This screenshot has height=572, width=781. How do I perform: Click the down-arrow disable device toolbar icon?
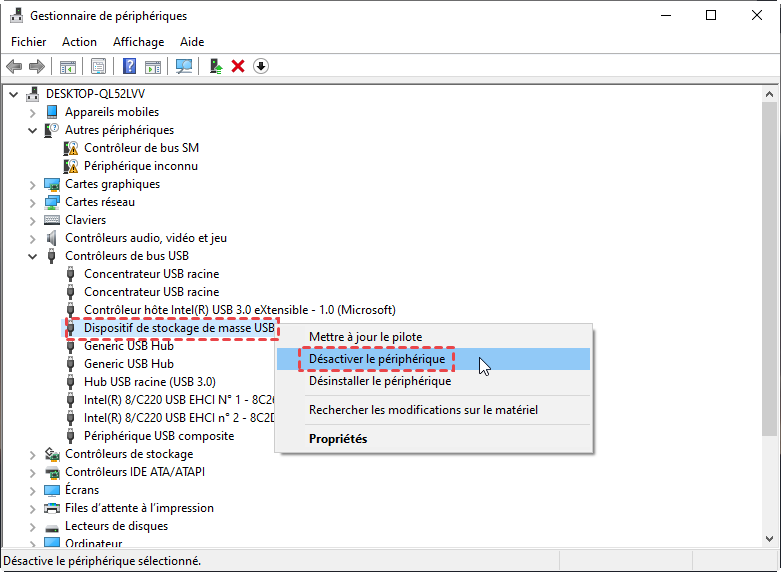point(261,66)
